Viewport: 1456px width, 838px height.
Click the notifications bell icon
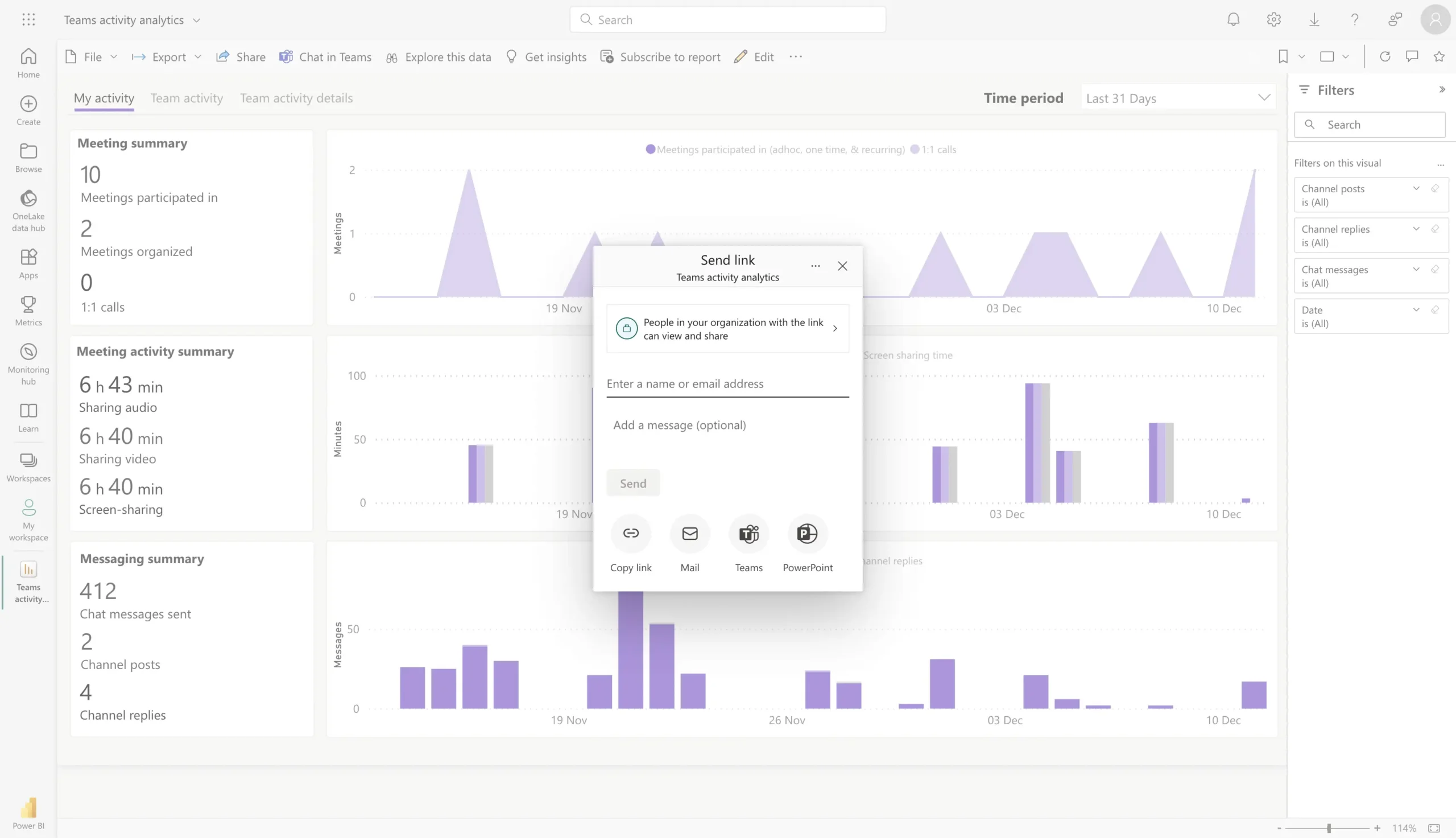1233,19
